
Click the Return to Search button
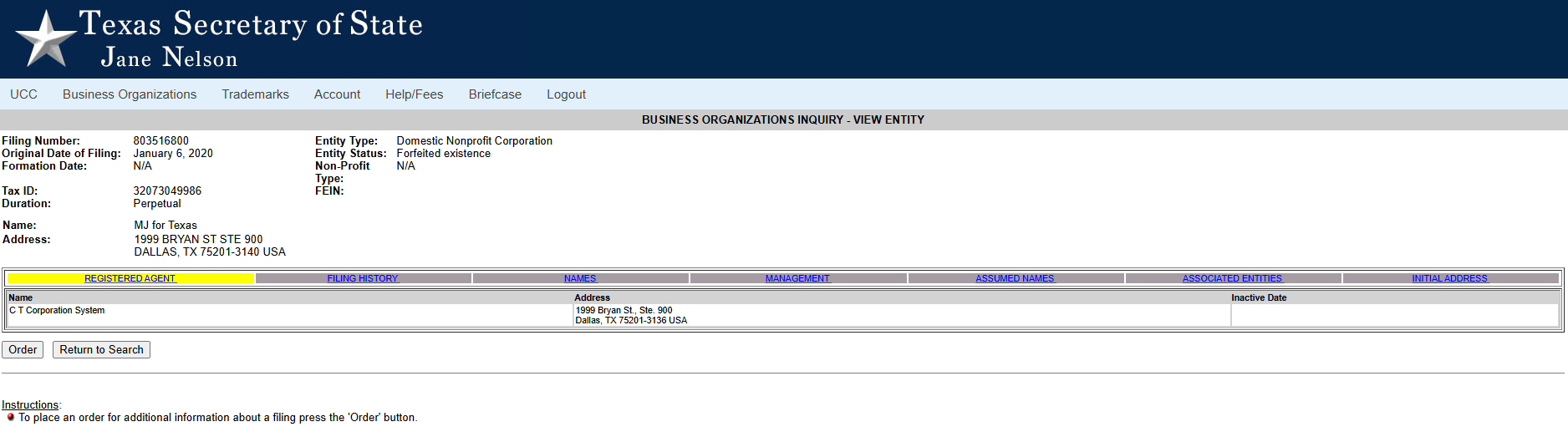coord(101,349)
